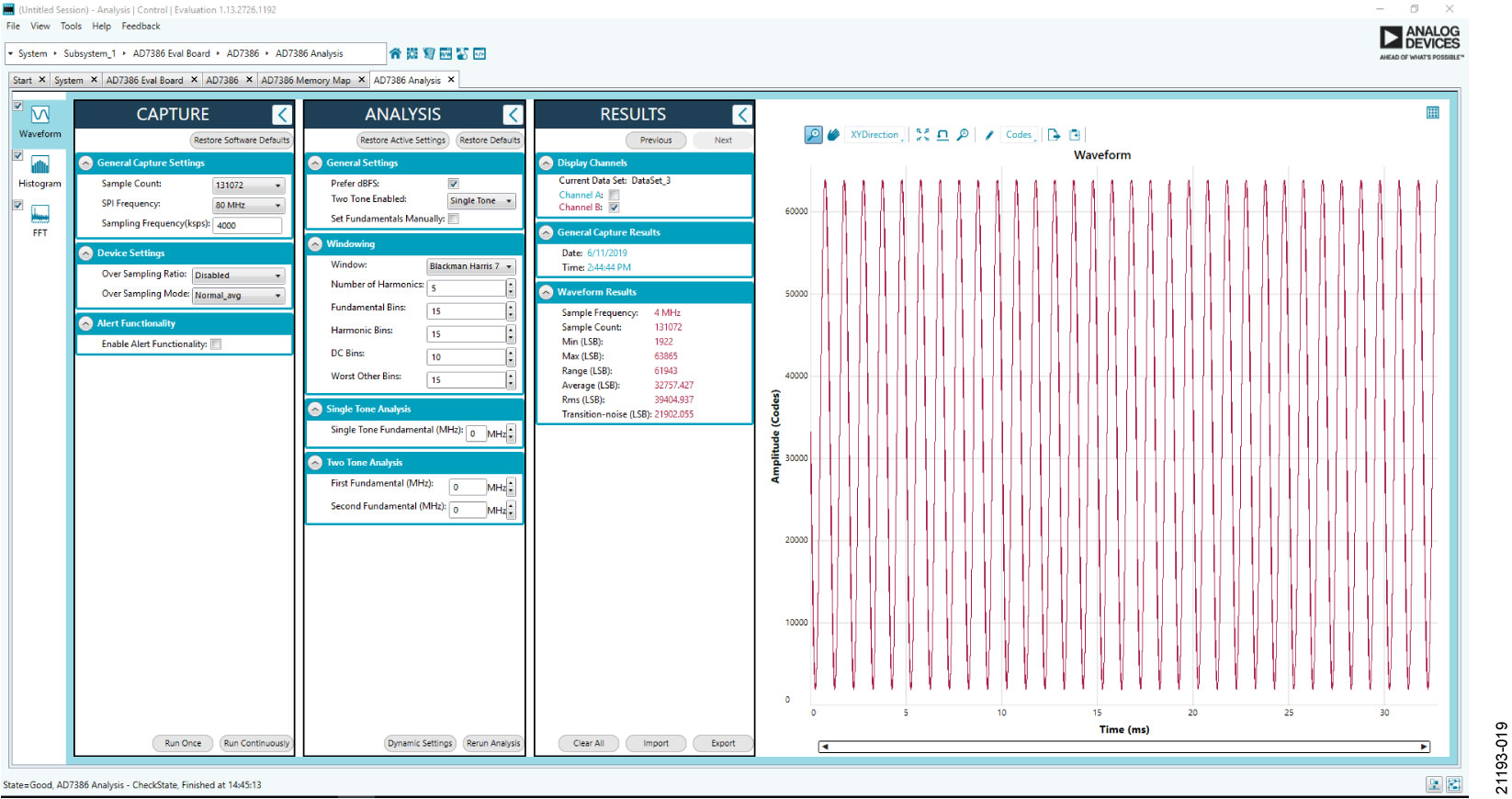Open the Tools menu
Screen dimensions: 1512x799
71,27
